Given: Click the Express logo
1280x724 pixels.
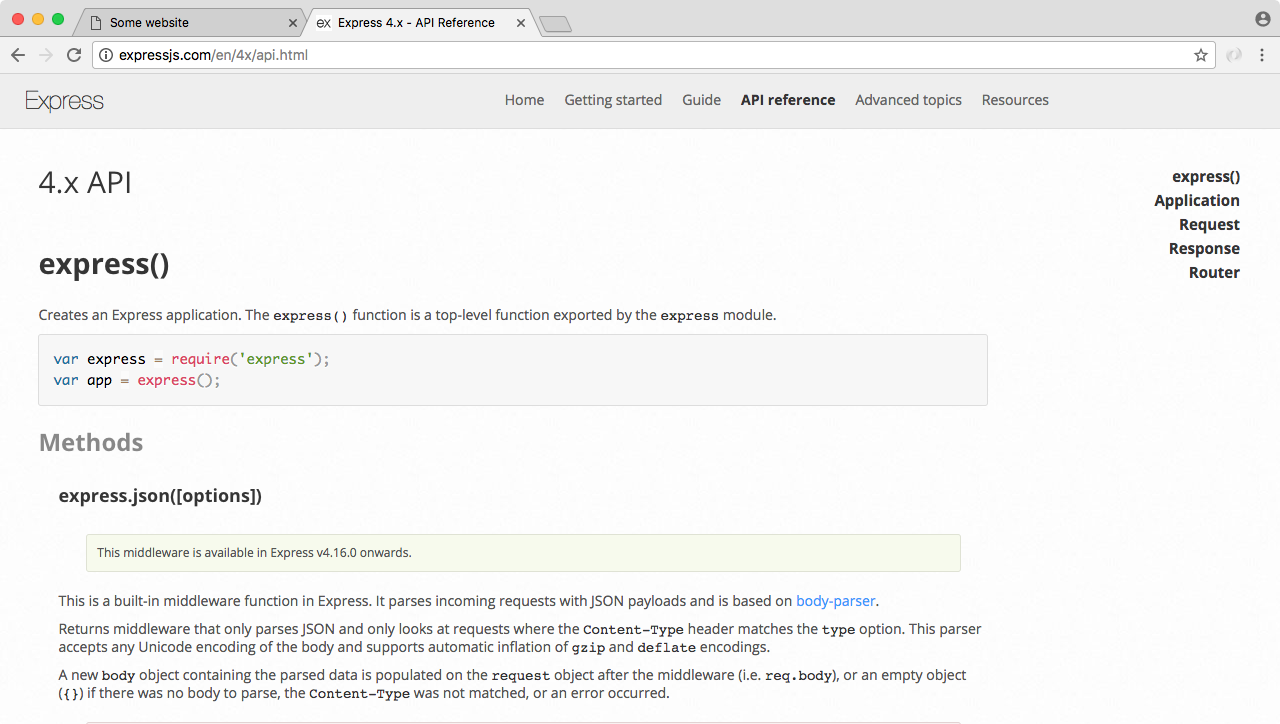Looking at the screenshot, I should (x=65, y=100).
